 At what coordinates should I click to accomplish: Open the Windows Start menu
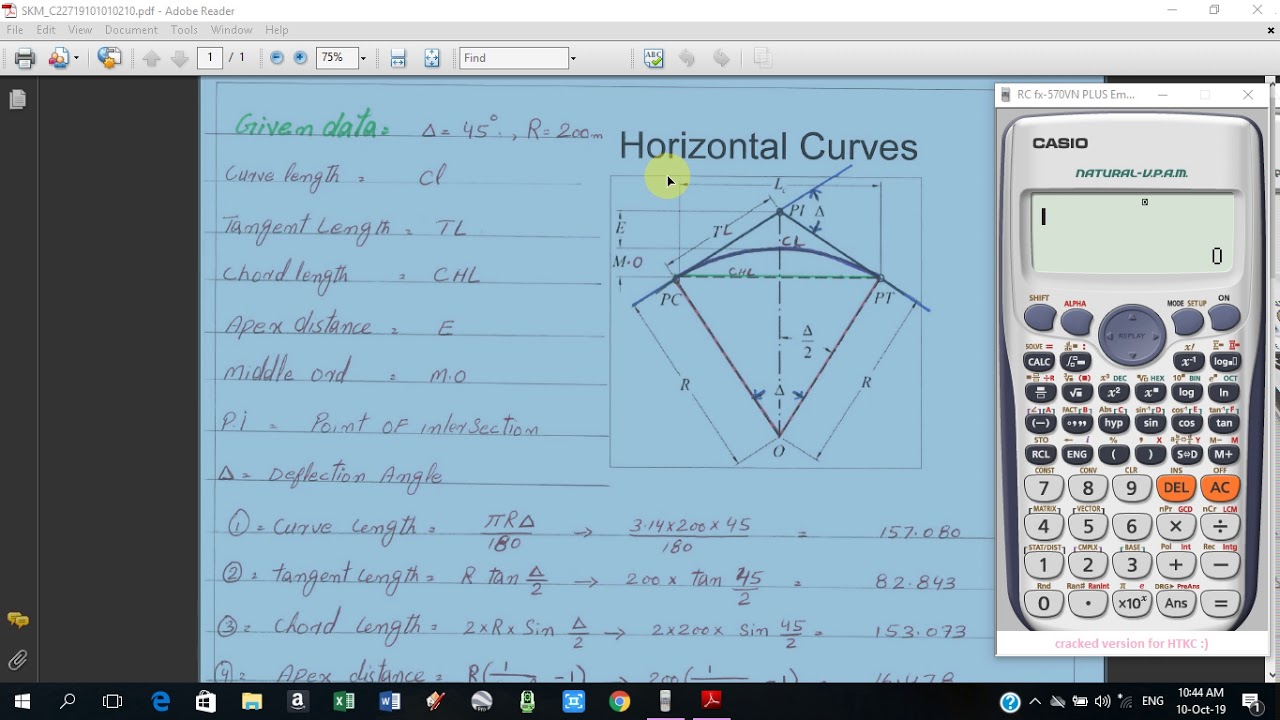click(22, 701)
